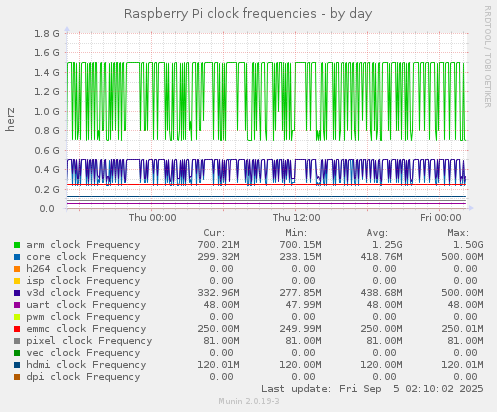This screenshot has width=497, height=412.
Task: Click the 'dpi clock Frequency' label
Action: (x=83, y=377)
